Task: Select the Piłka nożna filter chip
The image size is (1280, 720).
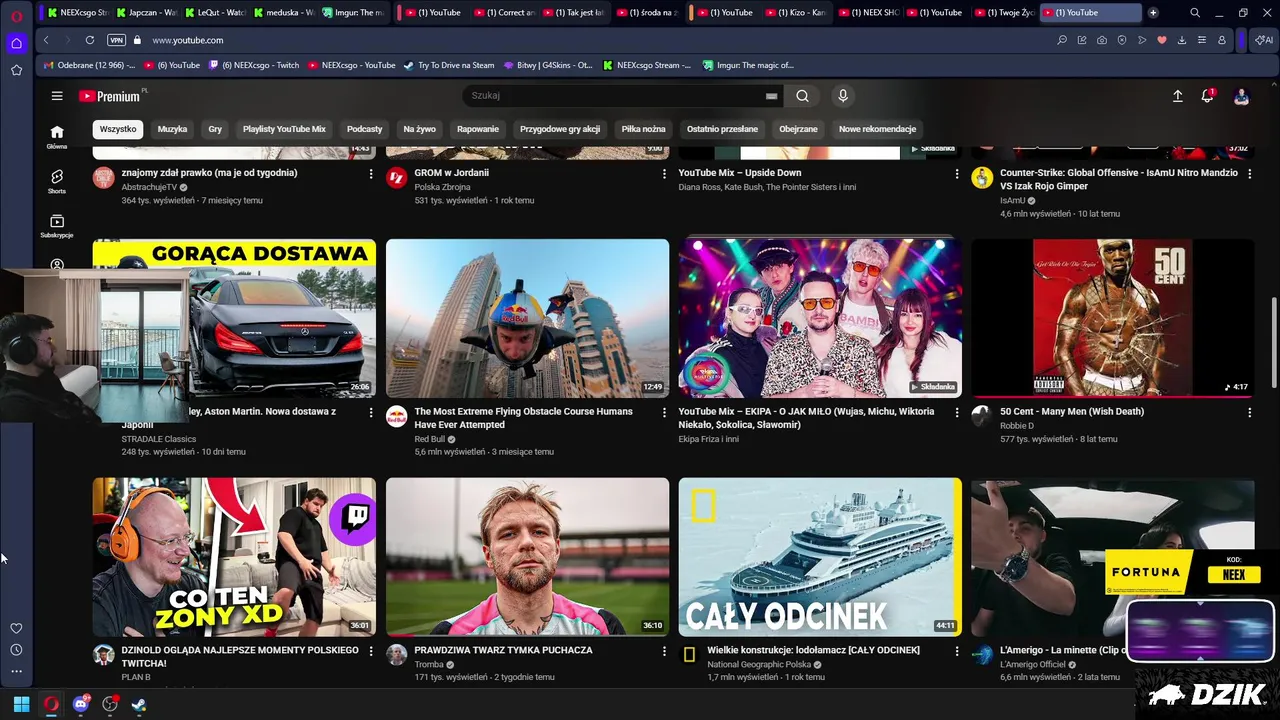Action: click(x=643, y=129)
